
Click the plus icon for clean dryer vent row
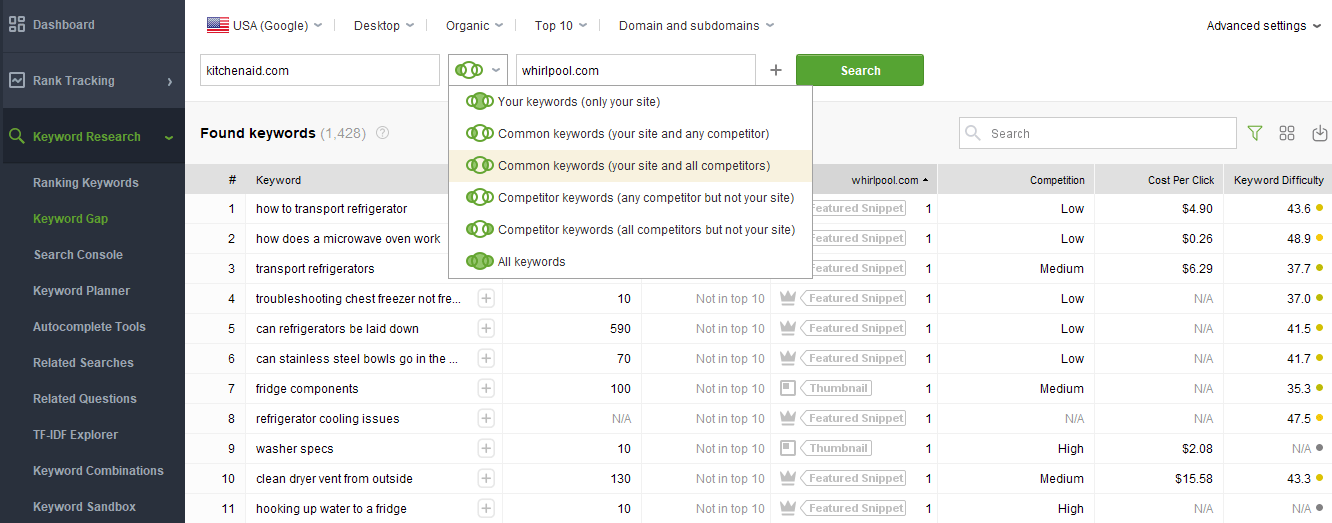pos(486,478)
